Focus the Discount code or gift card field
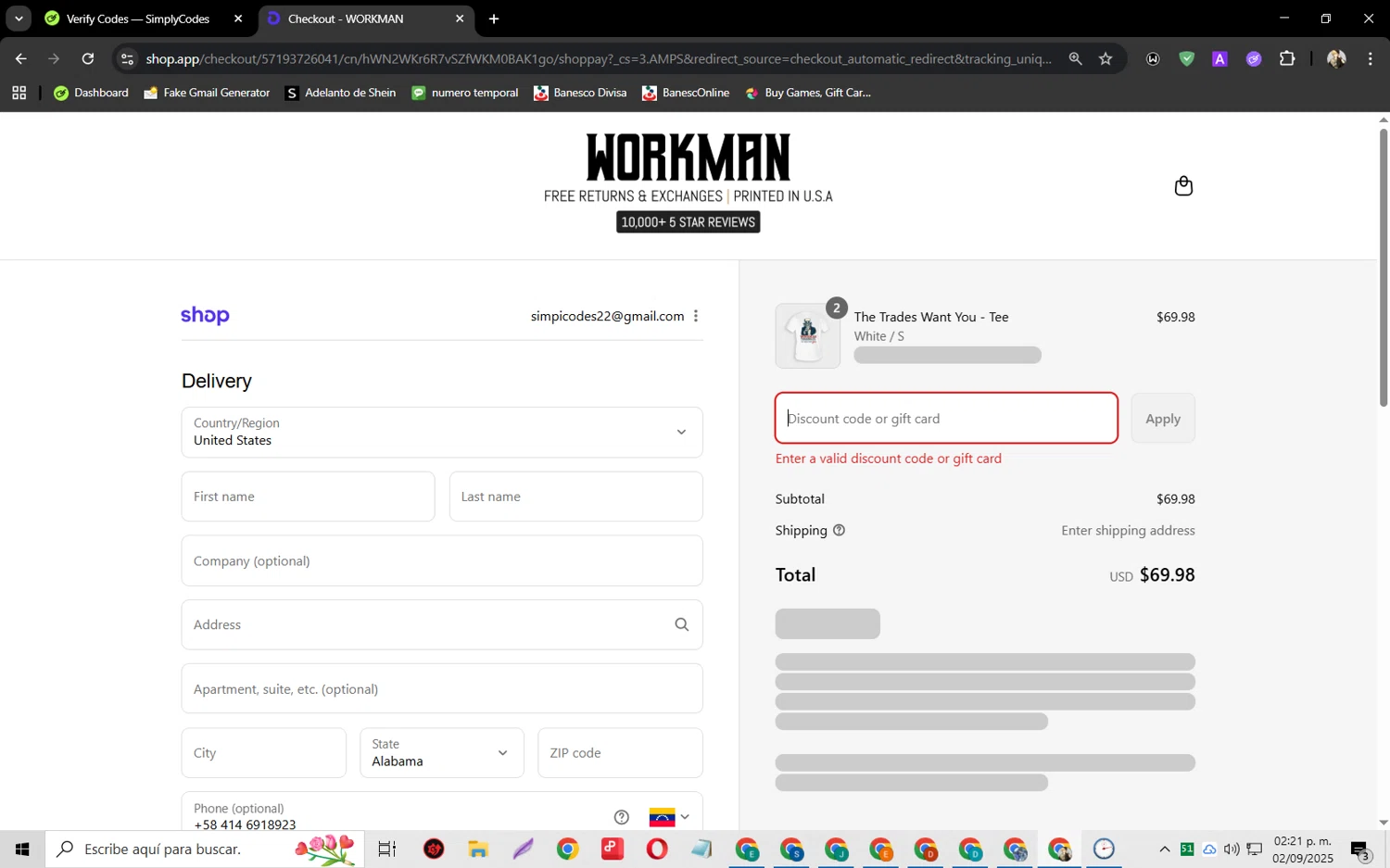1390x868 pixels. pyautogui.click(x=946, y=419)
